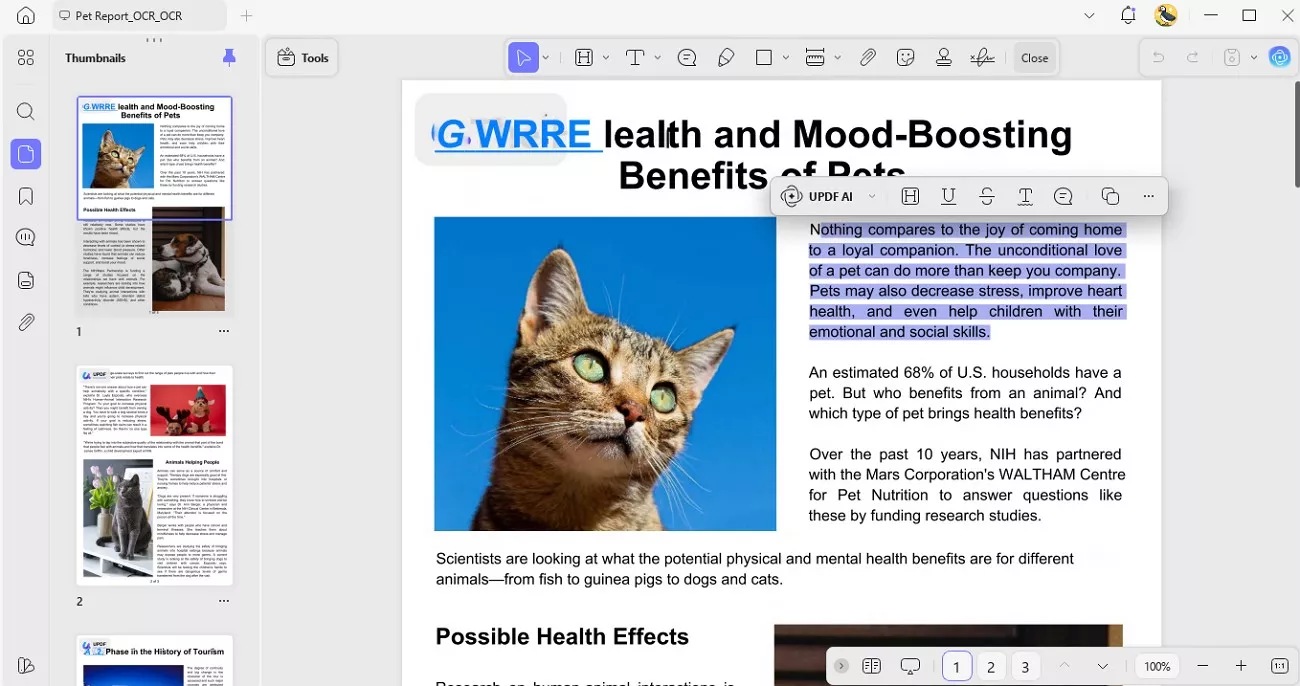
Task: Select the pencil drawing tool
Action: click(x=726, y=58)
